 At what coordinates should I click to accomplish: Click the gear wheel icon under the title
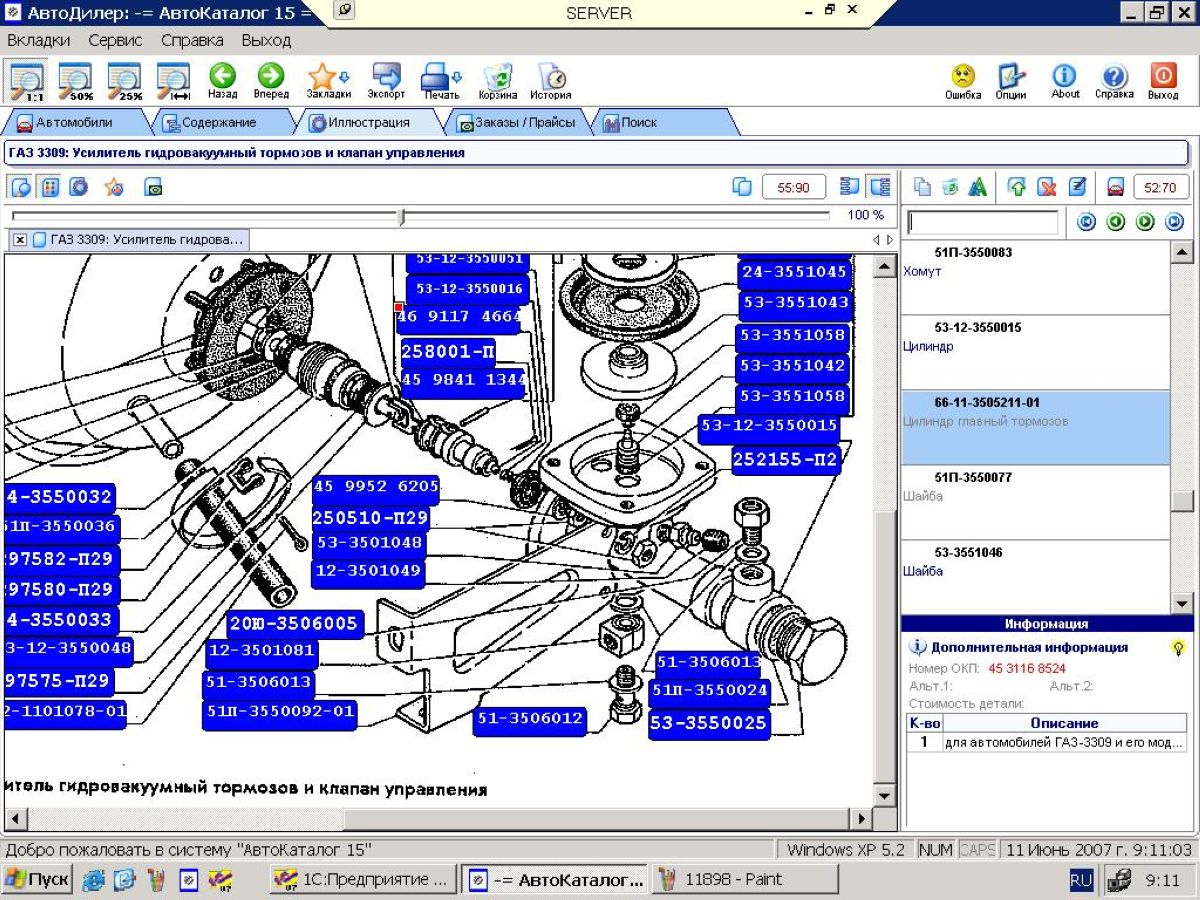(x=79, y=187)
